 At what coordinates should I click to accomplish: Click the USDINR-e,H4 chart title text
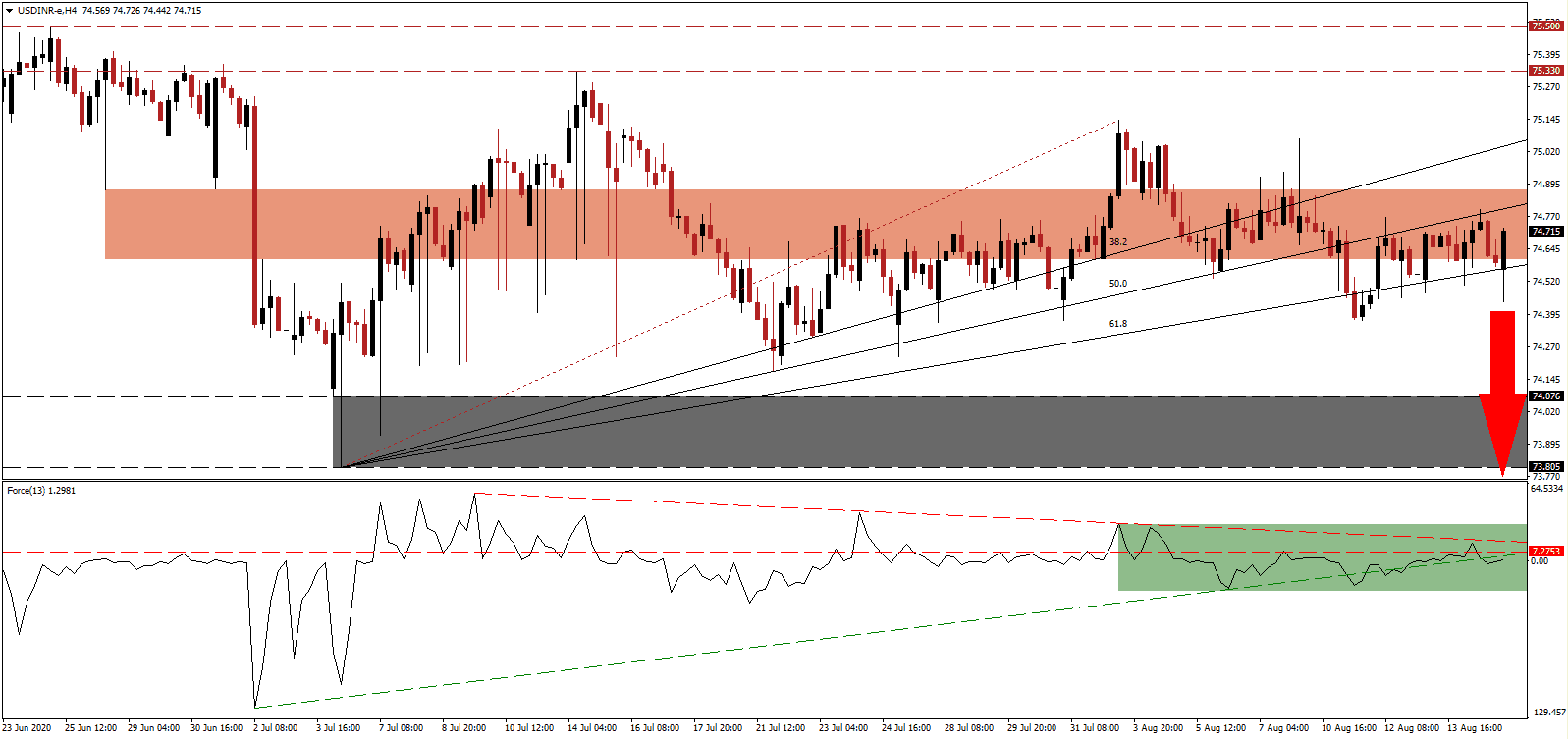(47, 10)
